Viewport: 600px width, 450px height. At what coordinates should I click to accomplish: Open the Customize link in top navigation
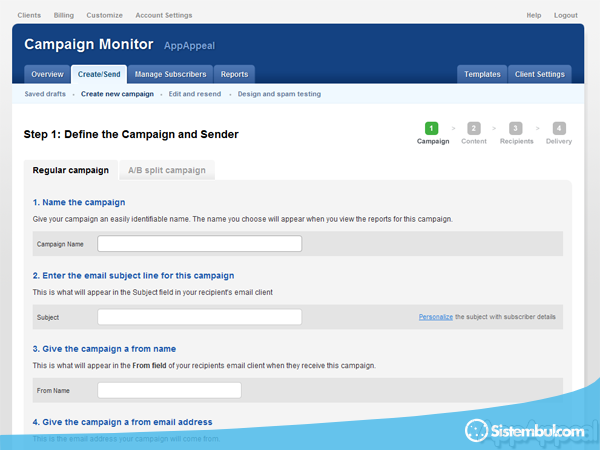tap(104, 15)
